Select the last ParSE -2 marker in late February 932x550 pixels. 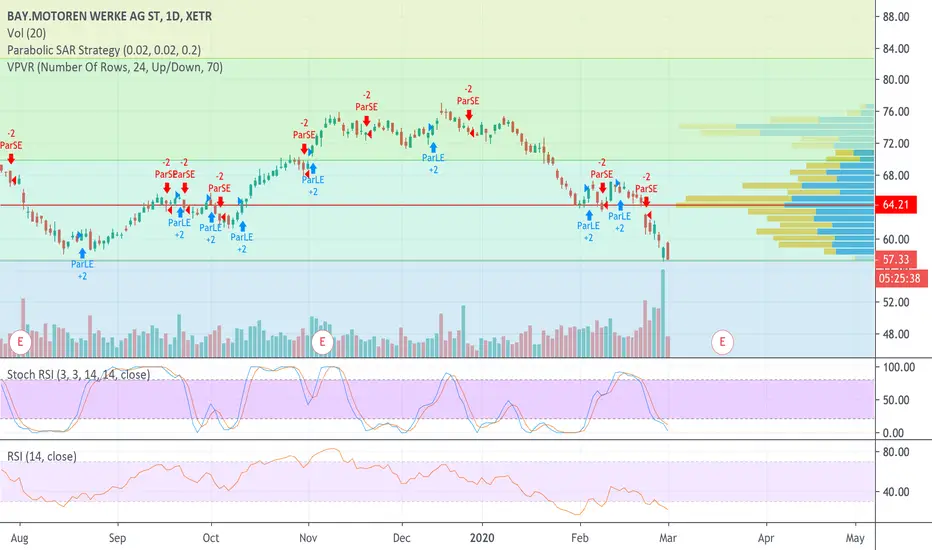(646, 188)
